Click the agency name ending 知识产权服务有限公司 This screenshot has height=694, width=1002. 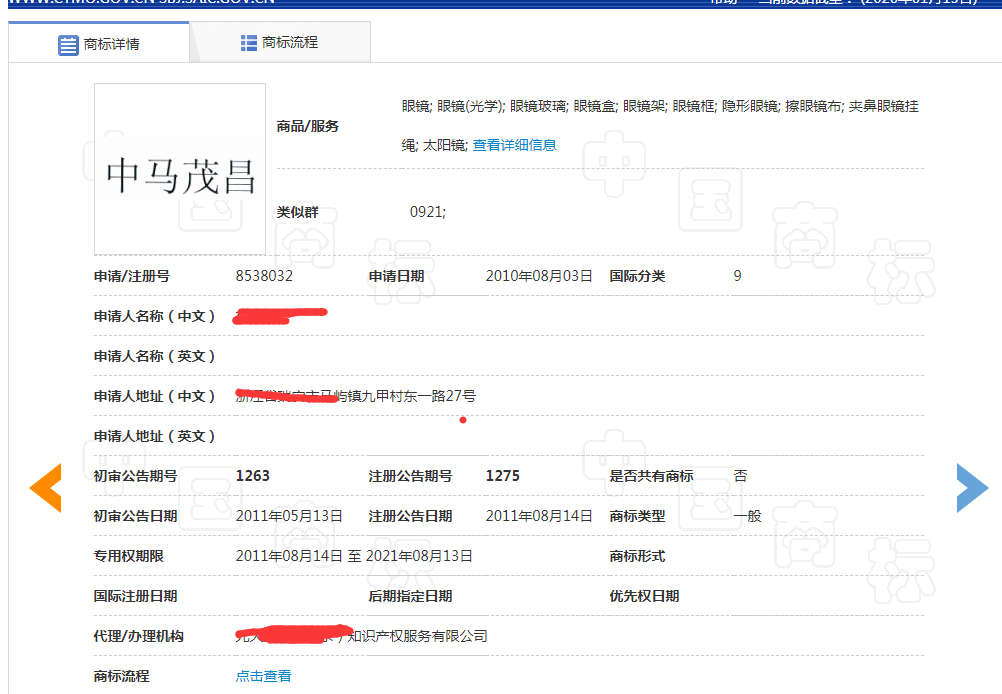click(416, 636)
